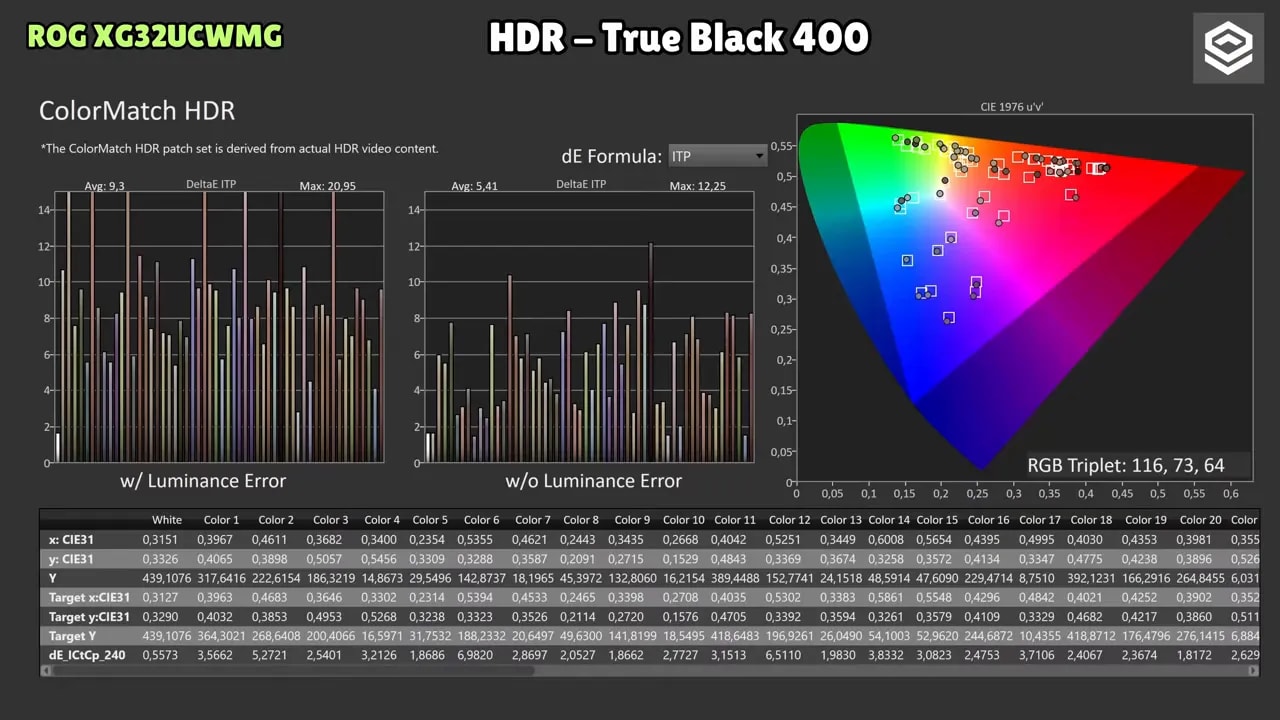Click the Color 19 dE value 2,3674
This screenshot has width=1280, height=720.
pyautogui.click(x=1145, y=655)
